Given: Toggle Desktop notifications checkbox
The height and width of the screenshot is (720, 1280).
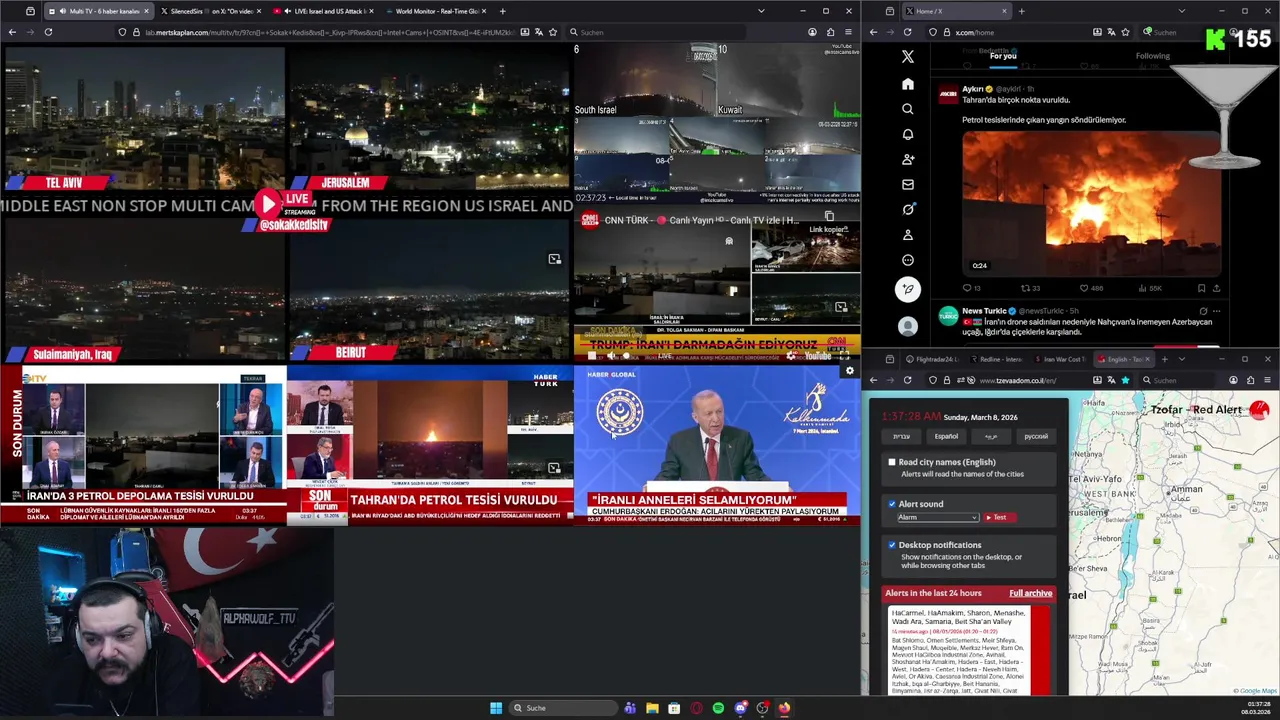Looking at the screenshot, I should click(x=892, y=545).
